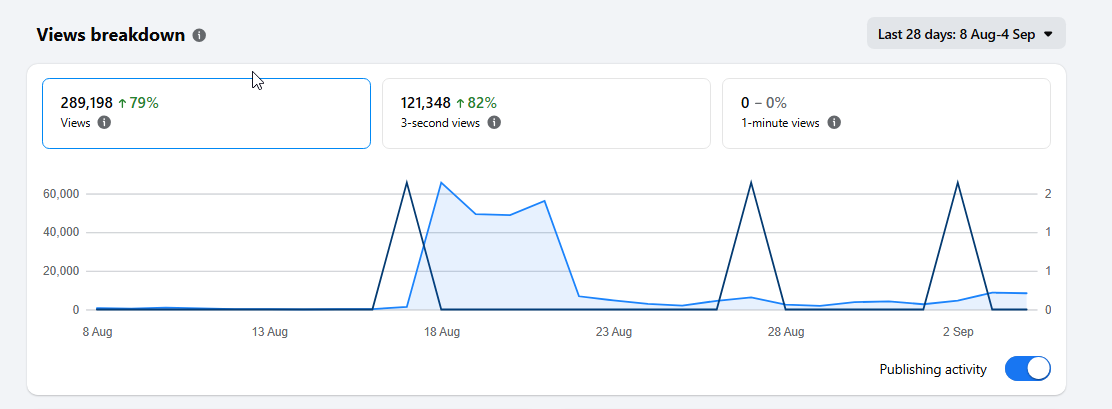Click the publishing activity spike near 2 Sep

[958, 183]
